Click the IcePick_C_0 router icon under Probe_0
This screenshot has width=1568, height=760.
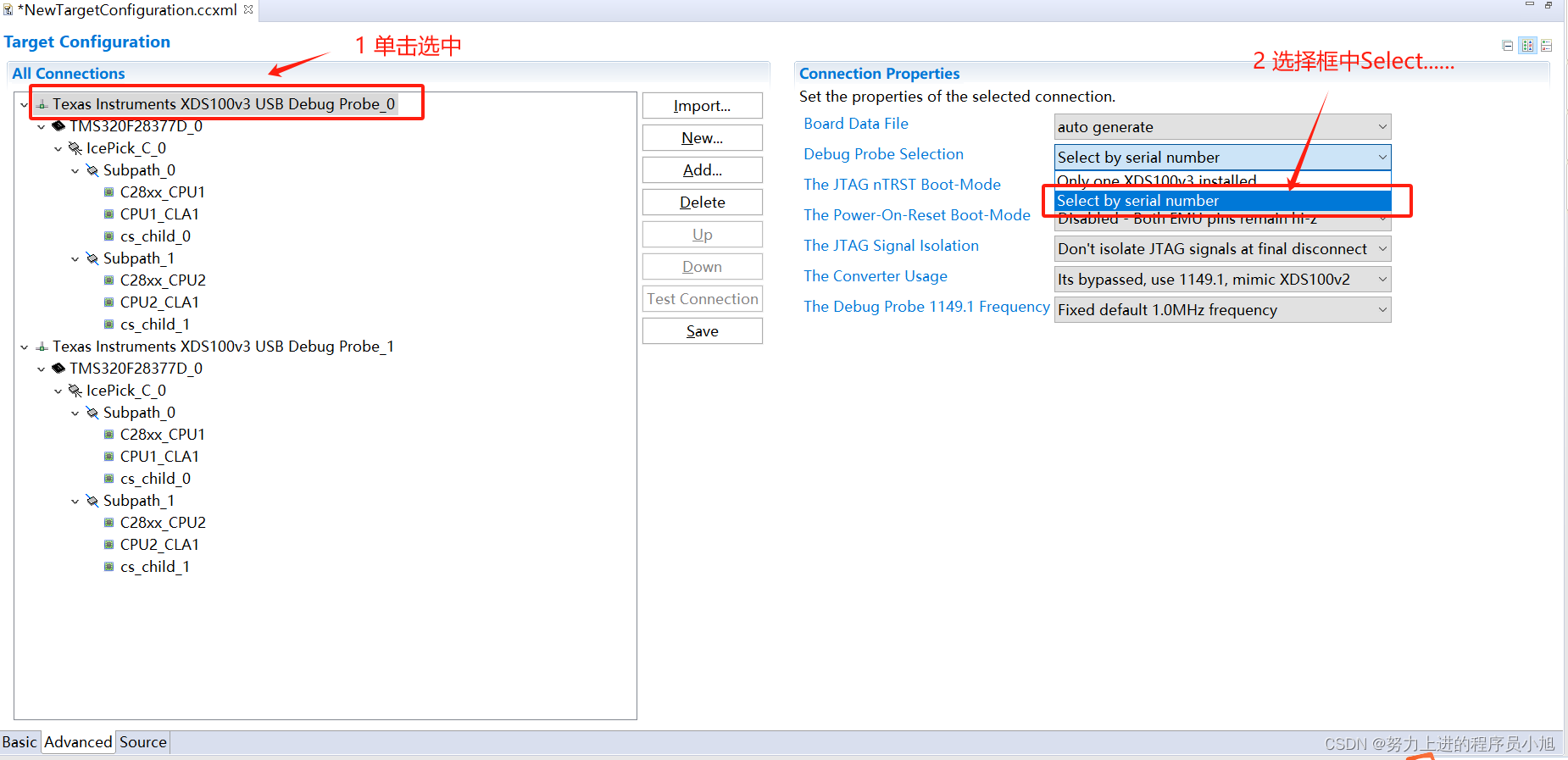tap(75, 148)
